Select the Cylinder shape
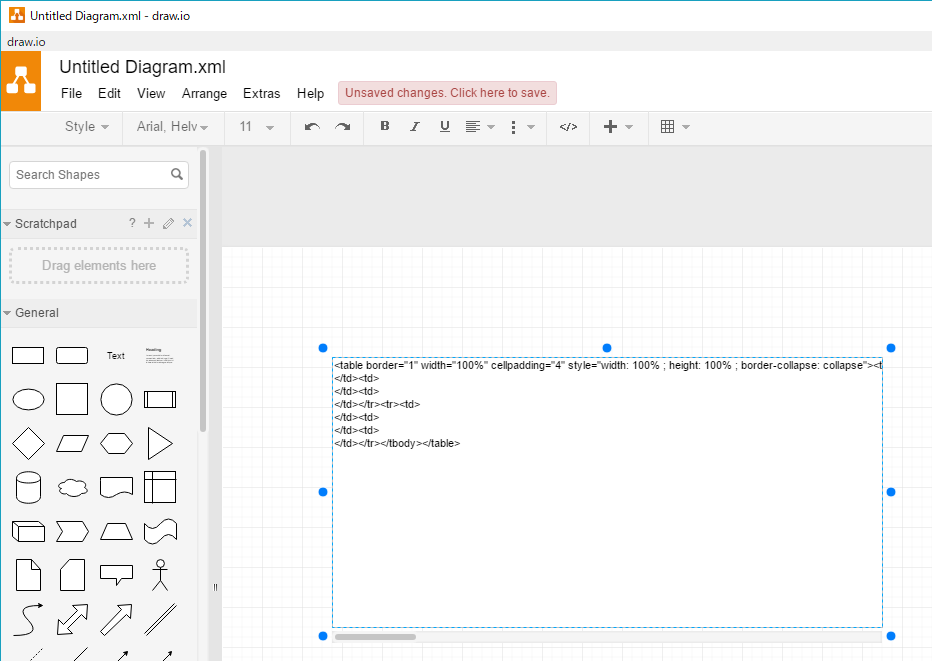The image size is (932, 661). pos(28,487)
